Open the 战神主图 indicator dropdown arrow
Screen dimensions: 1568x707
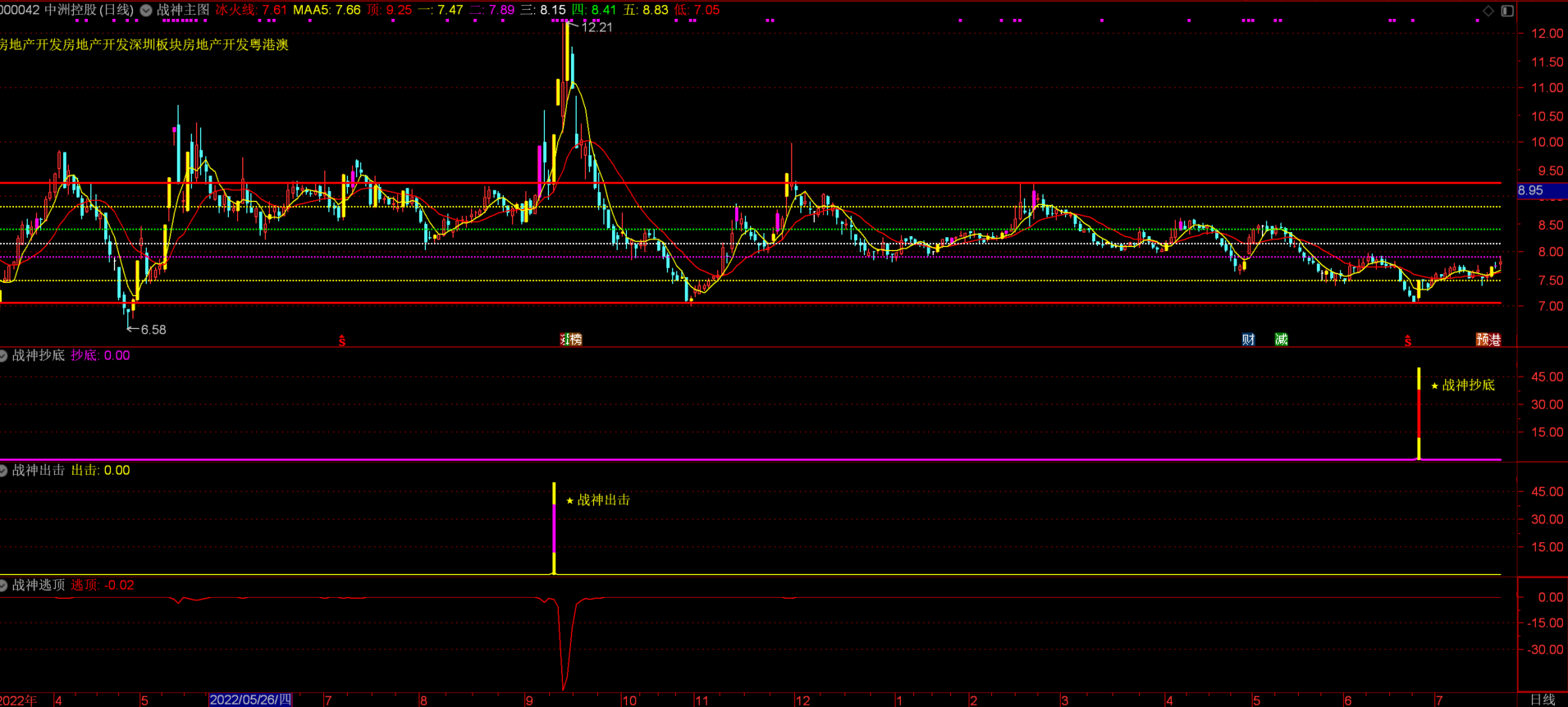coord(146,11)
